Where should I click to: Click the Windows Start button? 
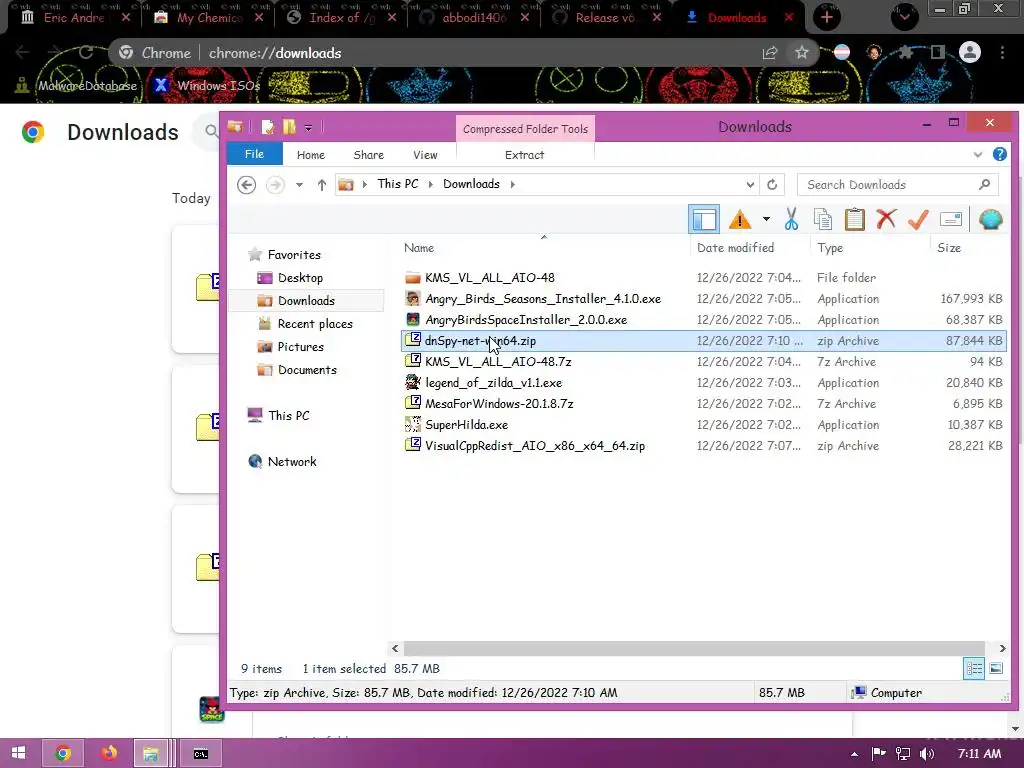click(x=18, y=753)
